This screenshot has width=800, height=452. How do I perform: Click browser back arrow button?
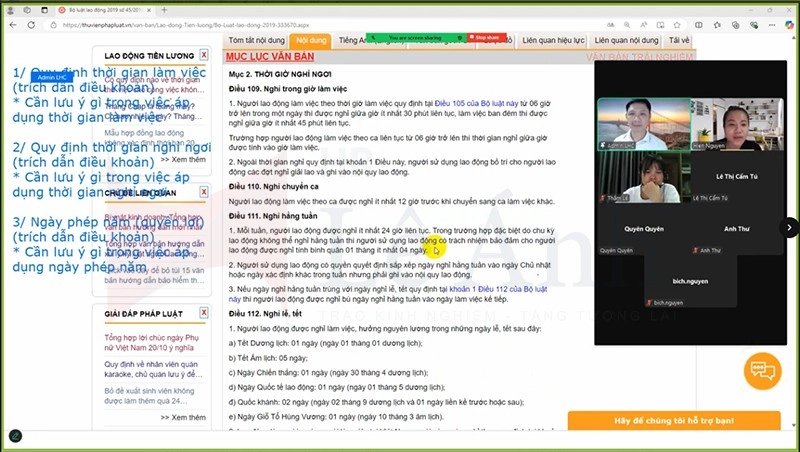[x=14, y=24]
